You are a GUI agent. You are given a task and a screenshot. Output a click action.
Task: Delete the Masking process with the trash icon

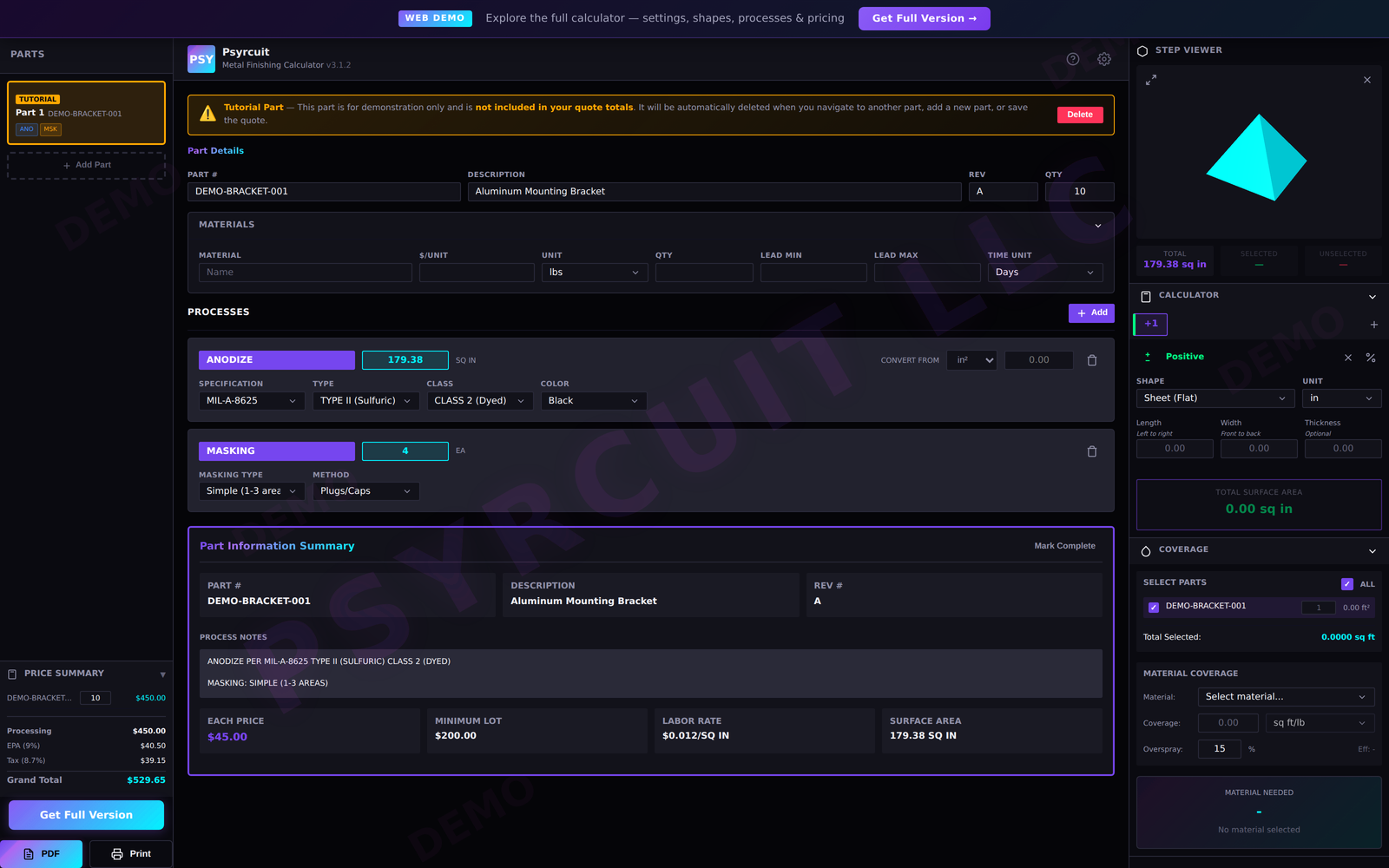[1092, 451]
